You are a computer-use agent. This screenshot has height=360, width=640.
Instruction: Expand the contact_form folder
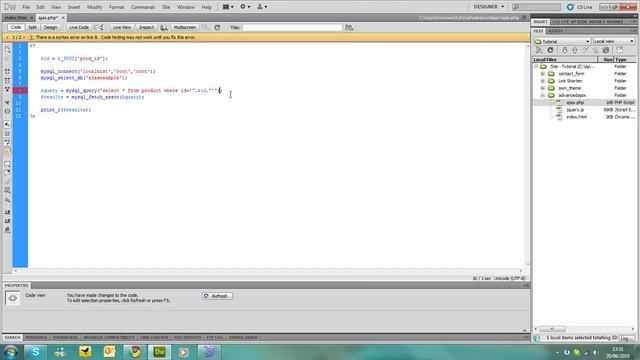click(542, 74)
